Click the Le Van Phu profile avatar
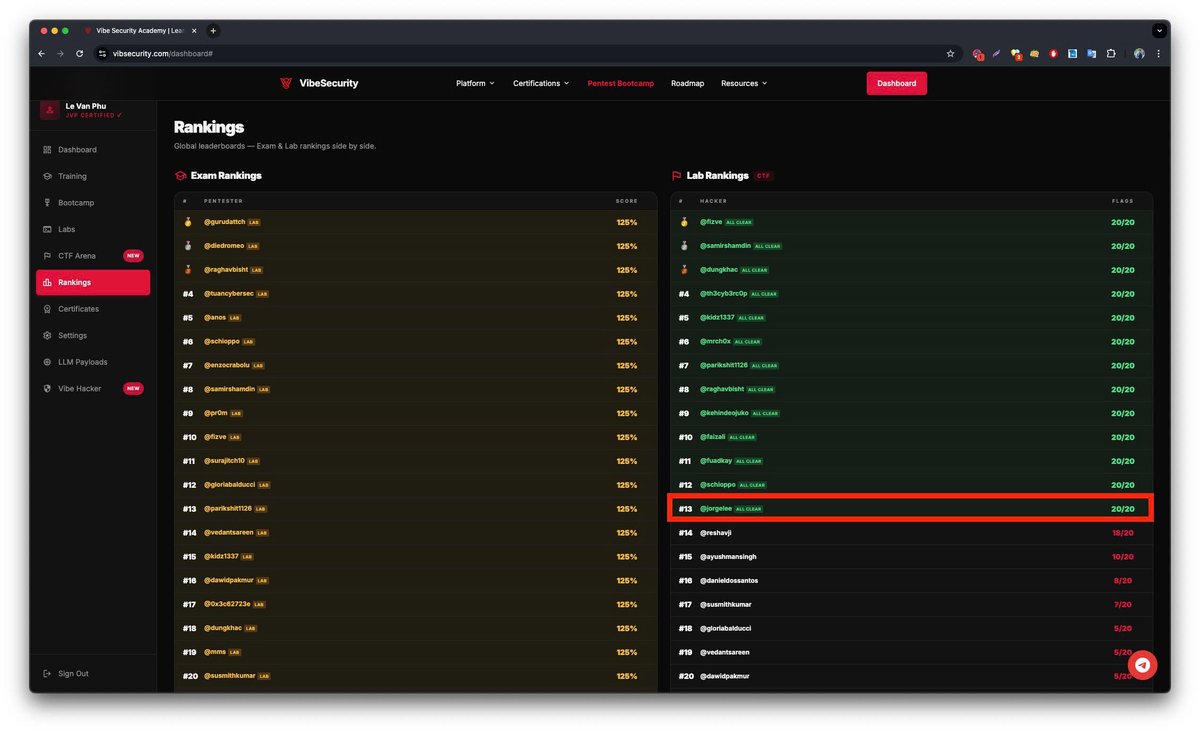This screenshot has width=1200, height=732. (x=50, y=110)
